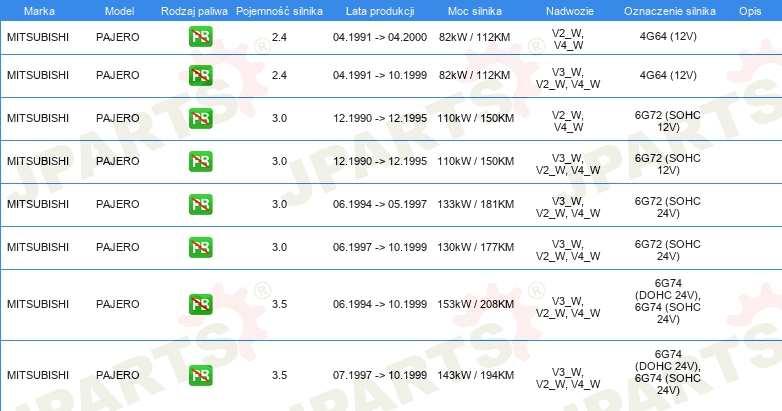
Task: Click MITSUBISHI in row ending 04.2000
Action: 38,37
